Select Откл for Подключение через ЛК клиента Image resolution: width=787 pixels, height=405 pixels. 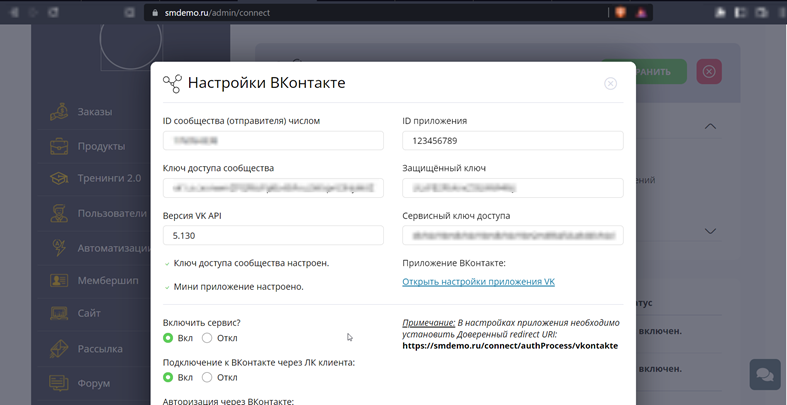[207, 377]
